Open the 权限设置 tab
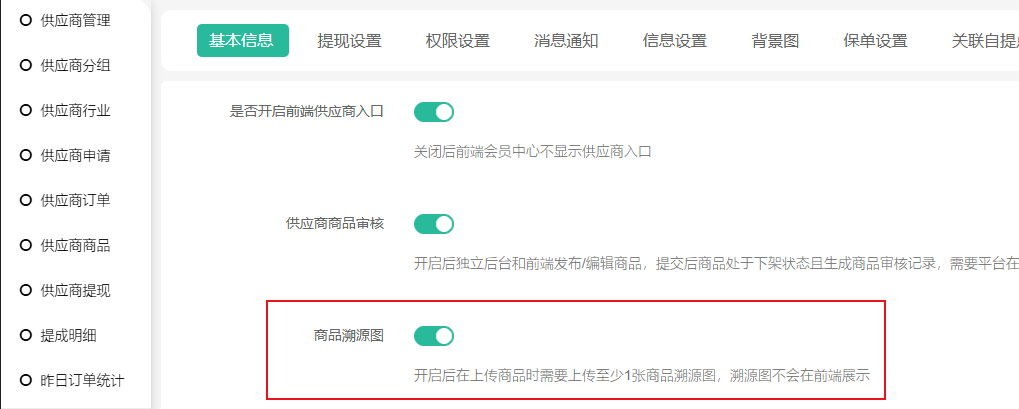 coord(457,41)
